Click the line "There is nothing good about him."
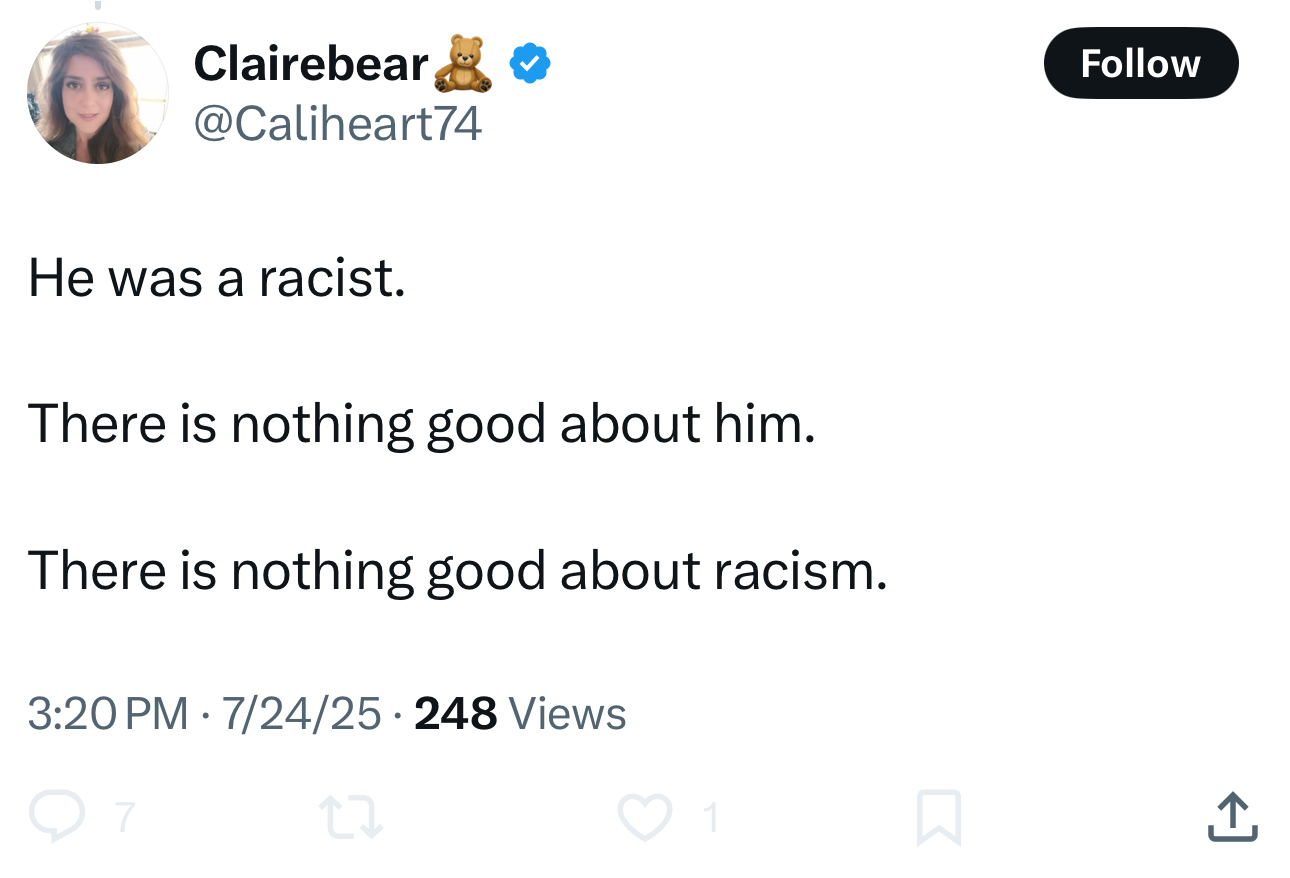1290x878 pixels. tap(422, 423)
